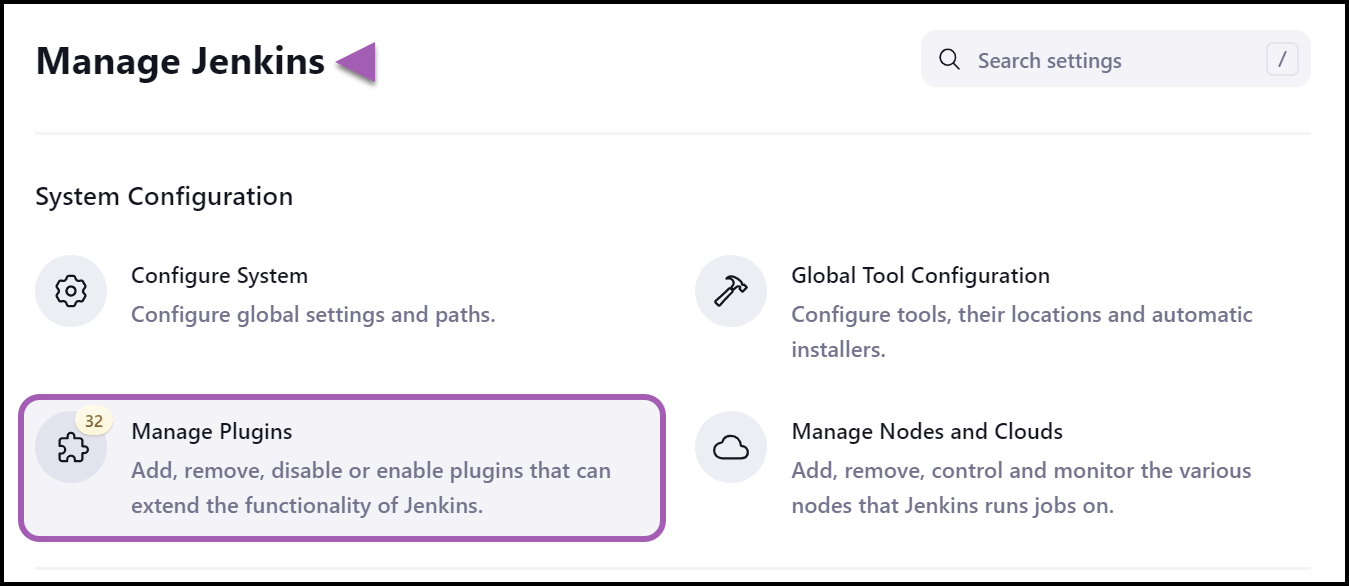Open the Configure System settings page
The height and width of the screenshot is (586, 1349).
tap(219, 275)
